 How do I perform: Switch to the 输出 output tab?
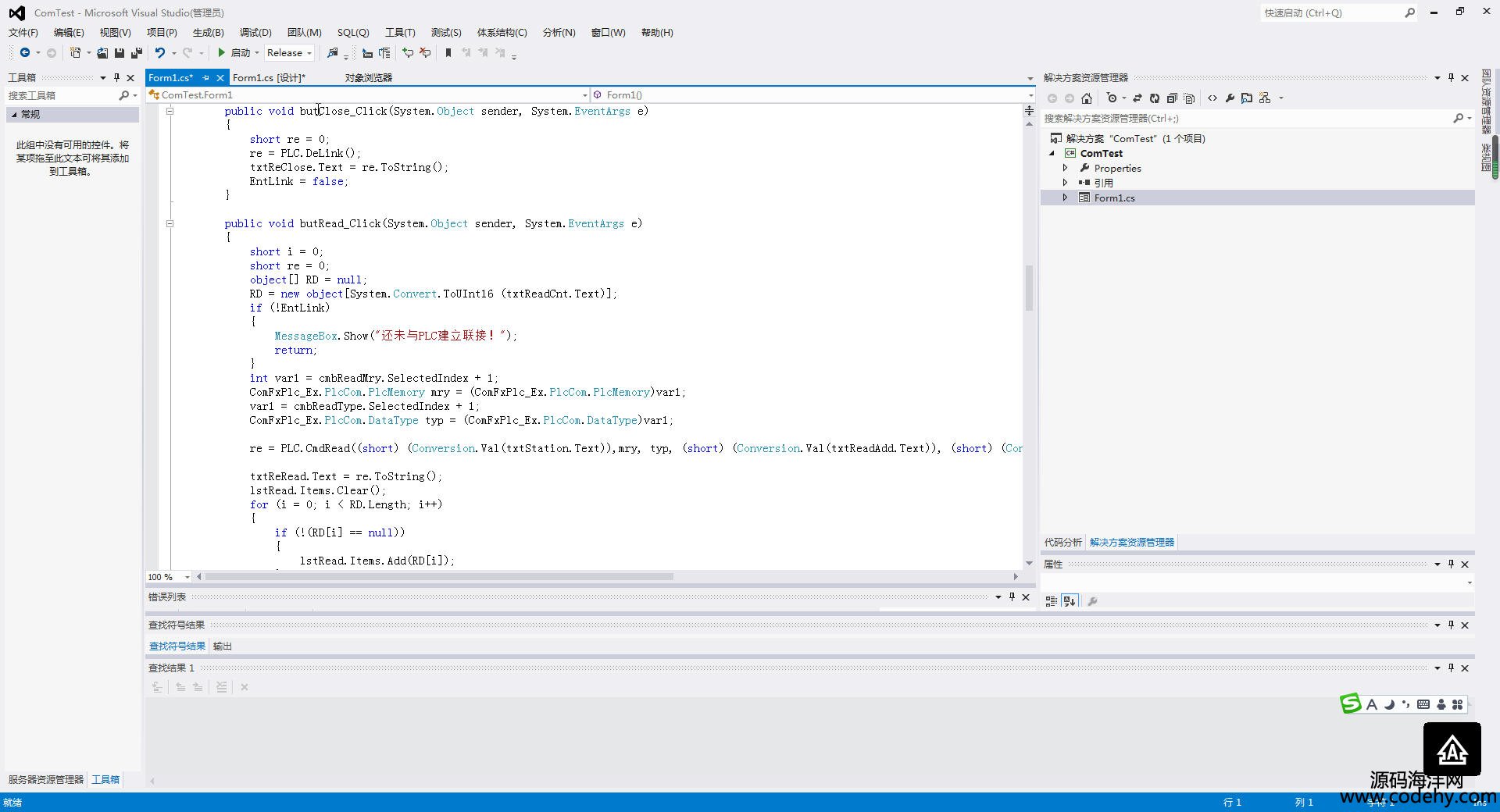[x=223, y=646]
